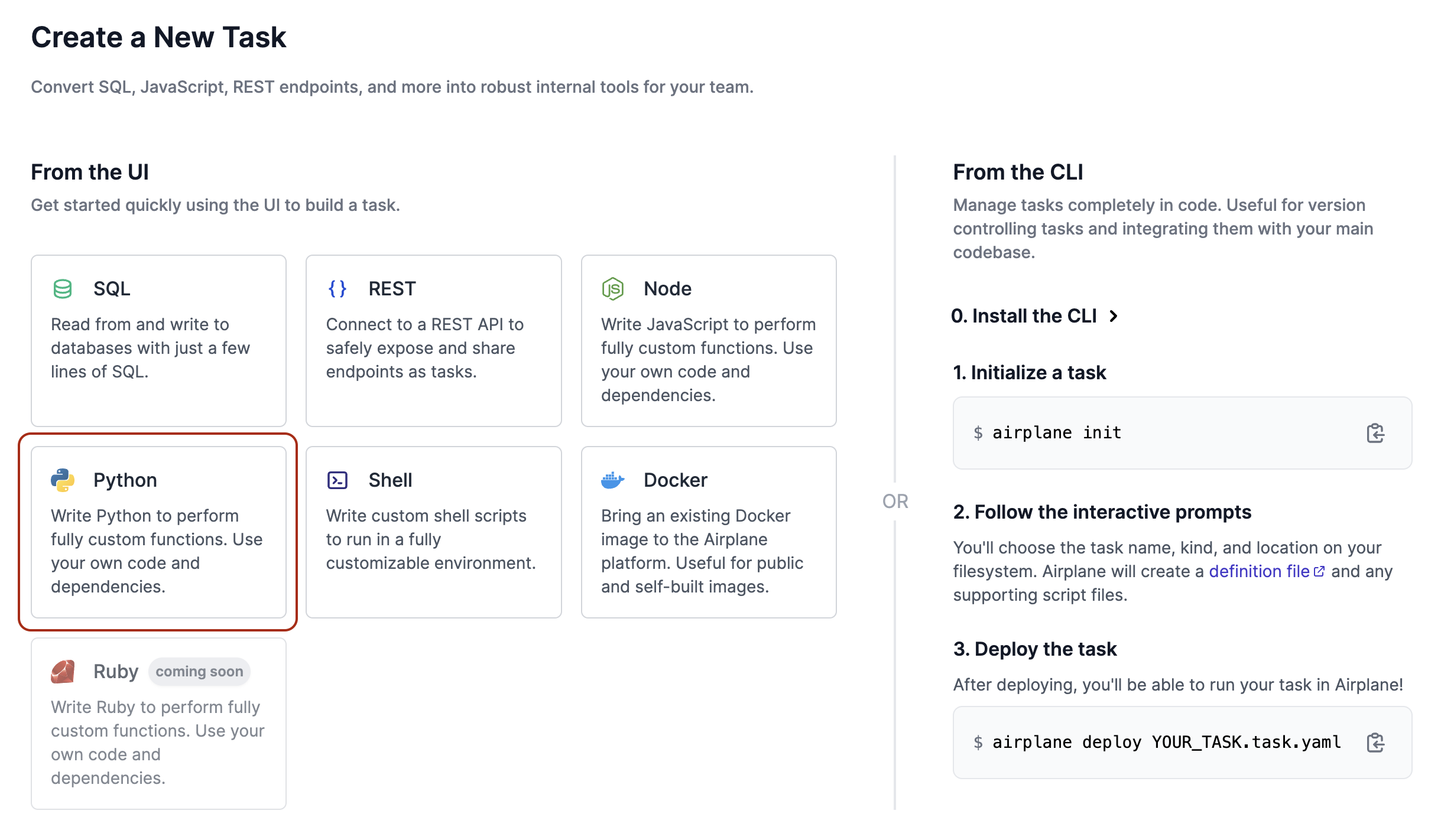Copy the airplane init command
This screenshot has height=840, width=1441.
(1375, 433)
